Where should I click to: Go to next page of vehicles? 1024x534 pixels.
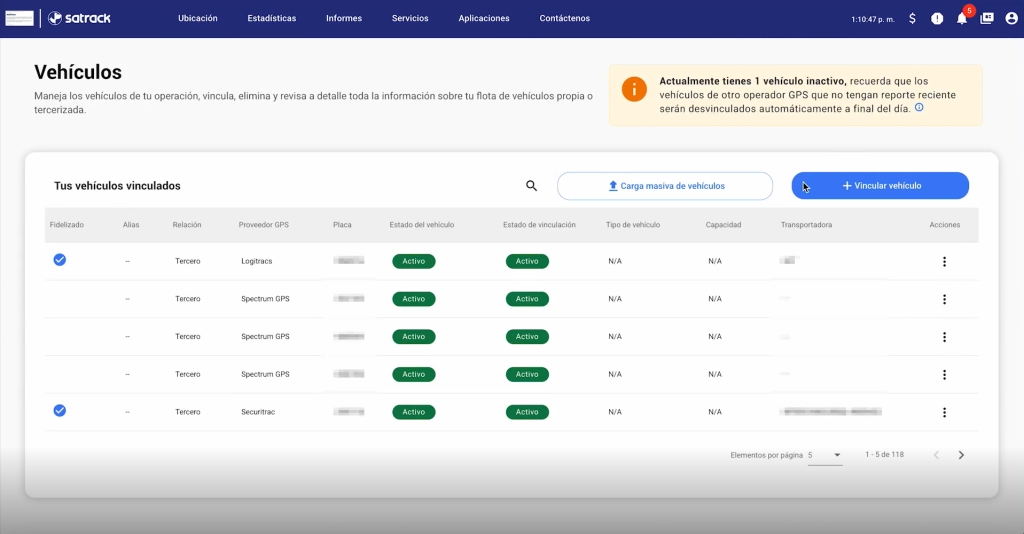pos(961,455)
